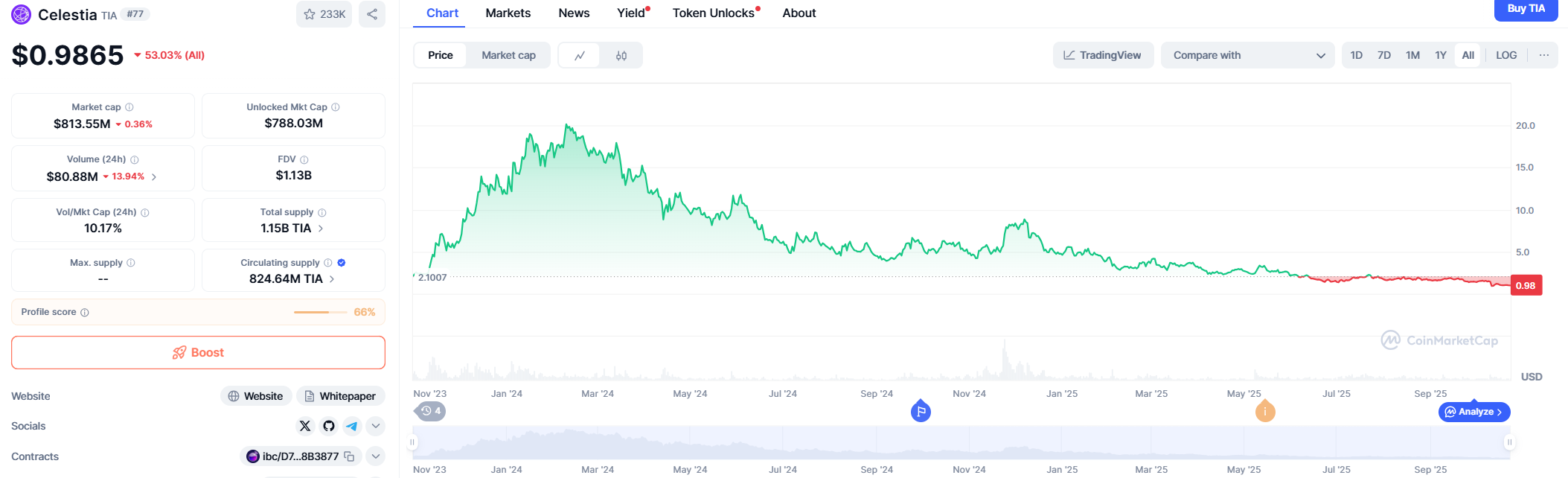
Task: Expand more socials chevron
Action: click(376, 426)
